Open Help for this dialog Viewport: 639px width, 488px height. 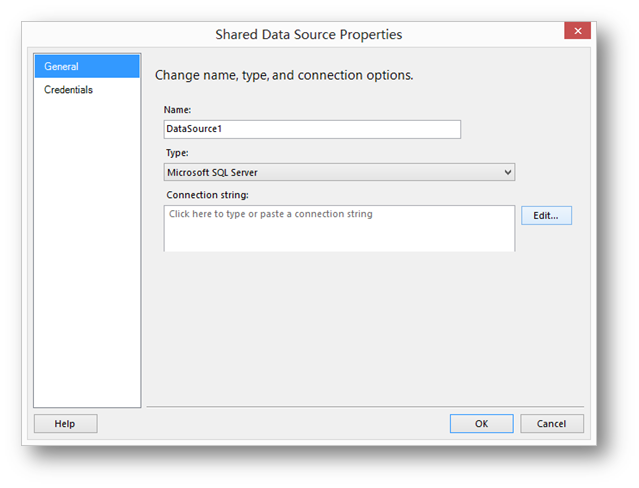tap(65, 424)
